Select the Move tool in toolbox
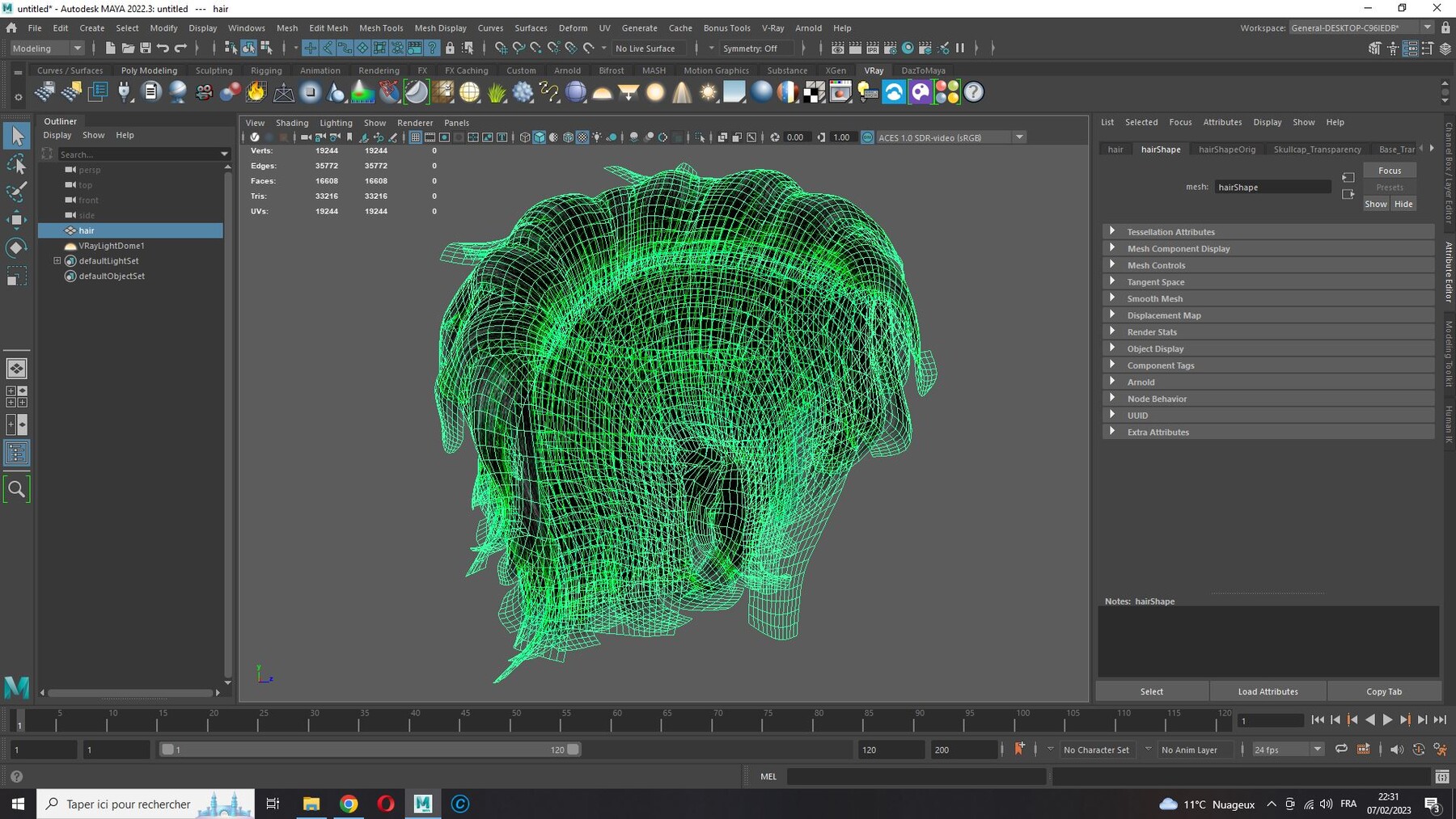 [x=16, y=219]
